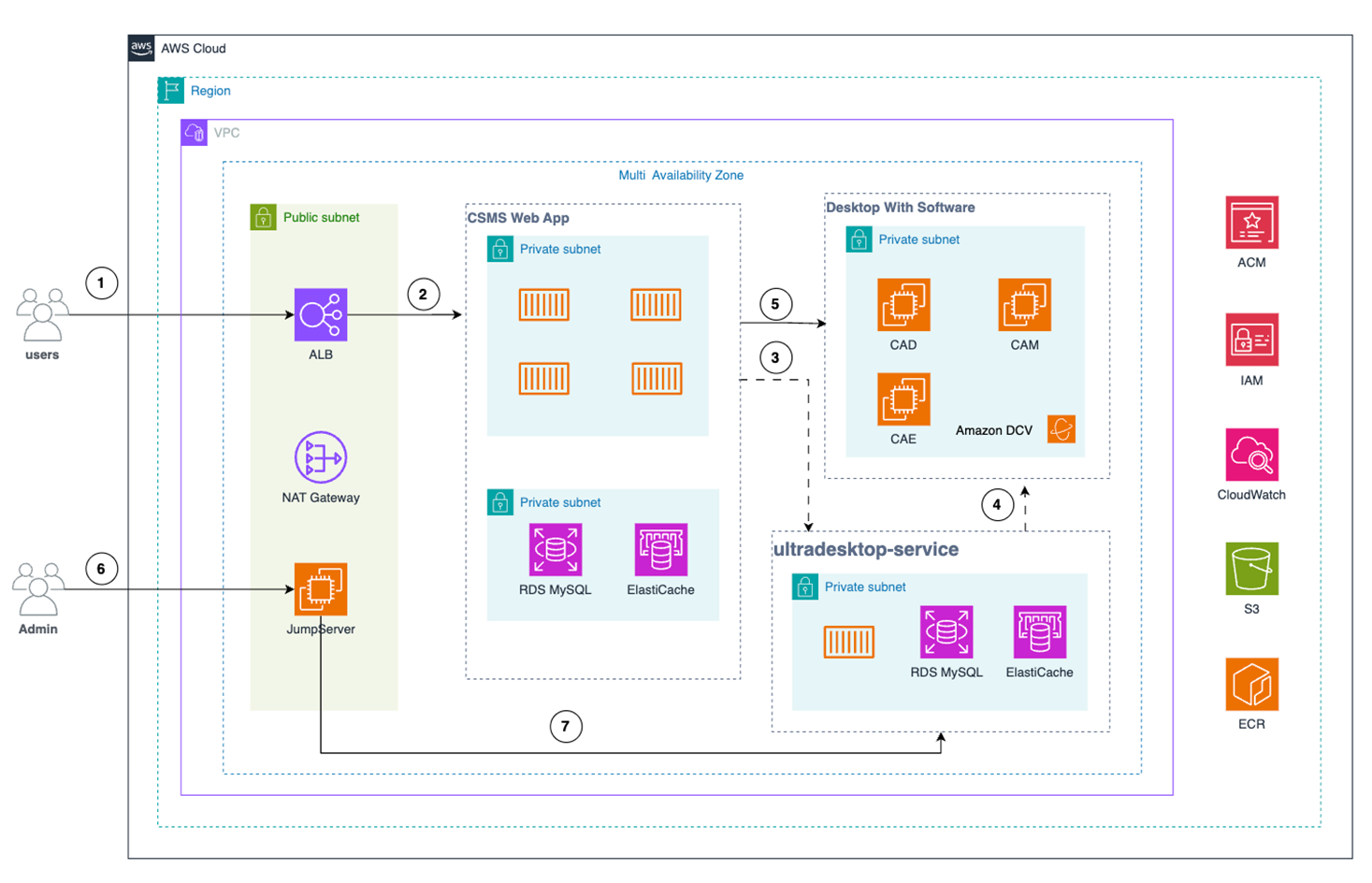The image size is (1372, 883).
Task: Click the "JumpServer" text label
Action: [321, 629]
